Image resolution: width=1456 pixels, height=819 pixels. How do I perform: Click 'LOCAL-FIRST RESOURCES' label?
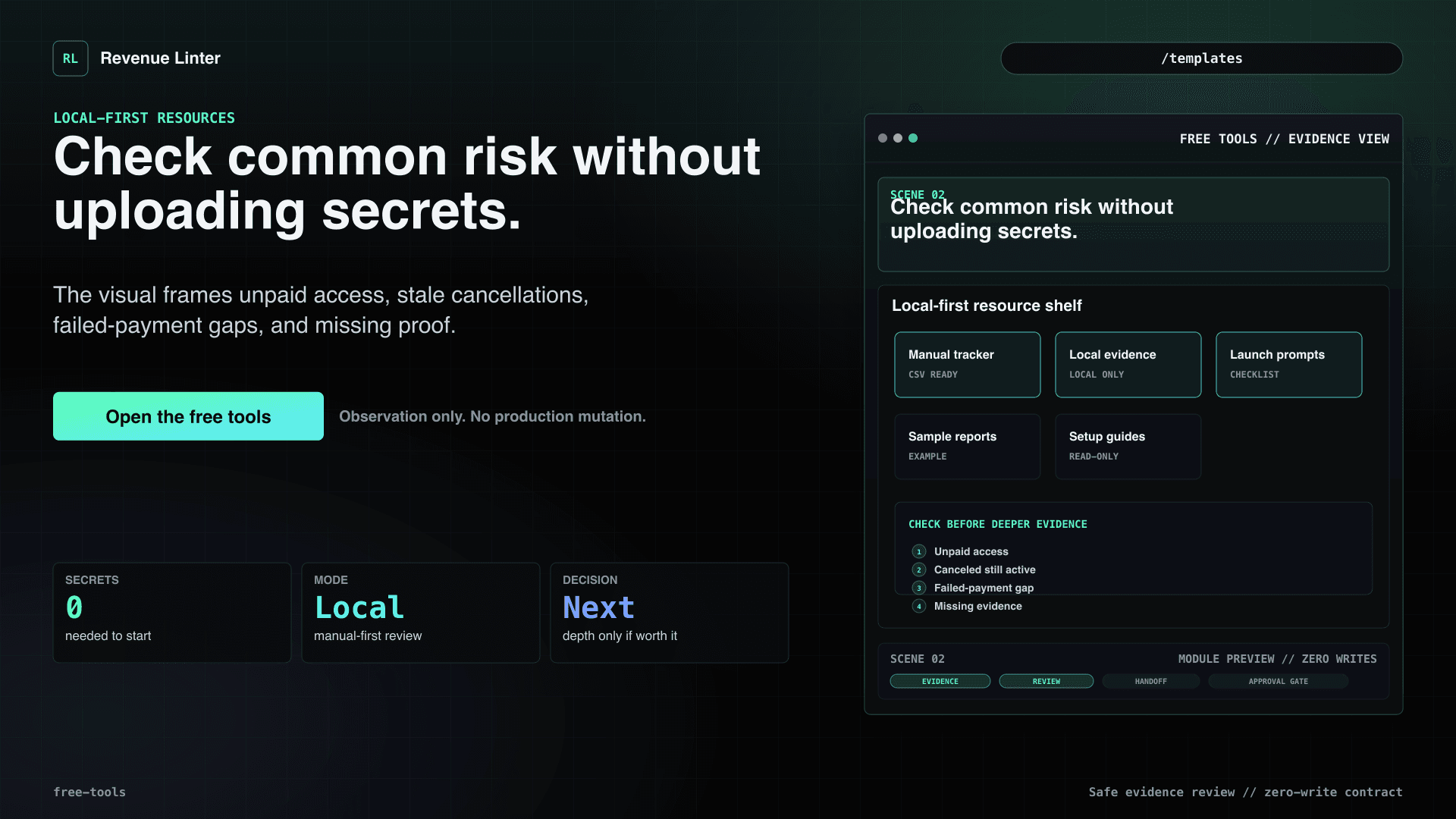(144, 118)
